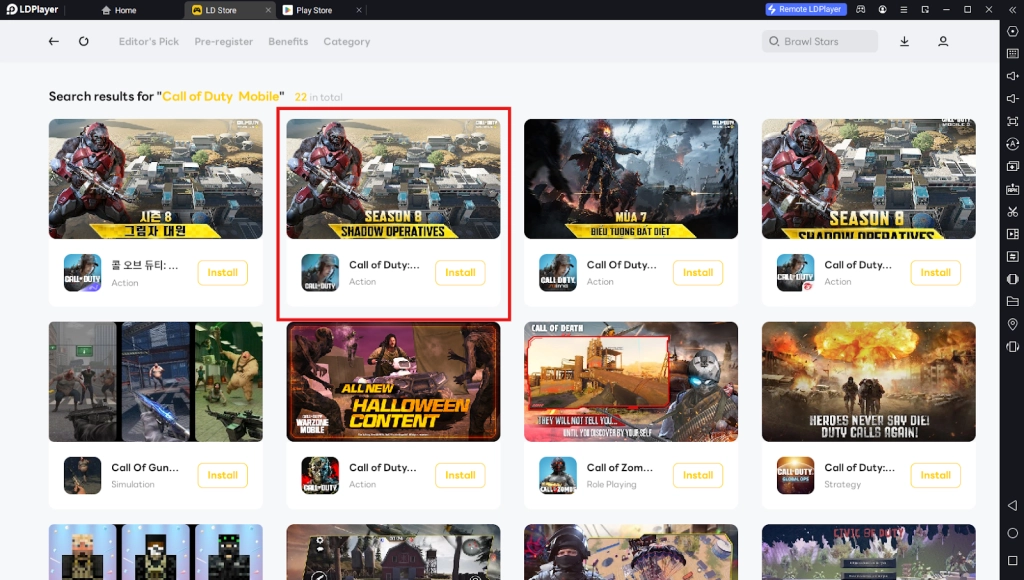Viewport: 1024px width, 580px height.
Task: Click the LDPlayer logo in title bar
Action: 32,9
